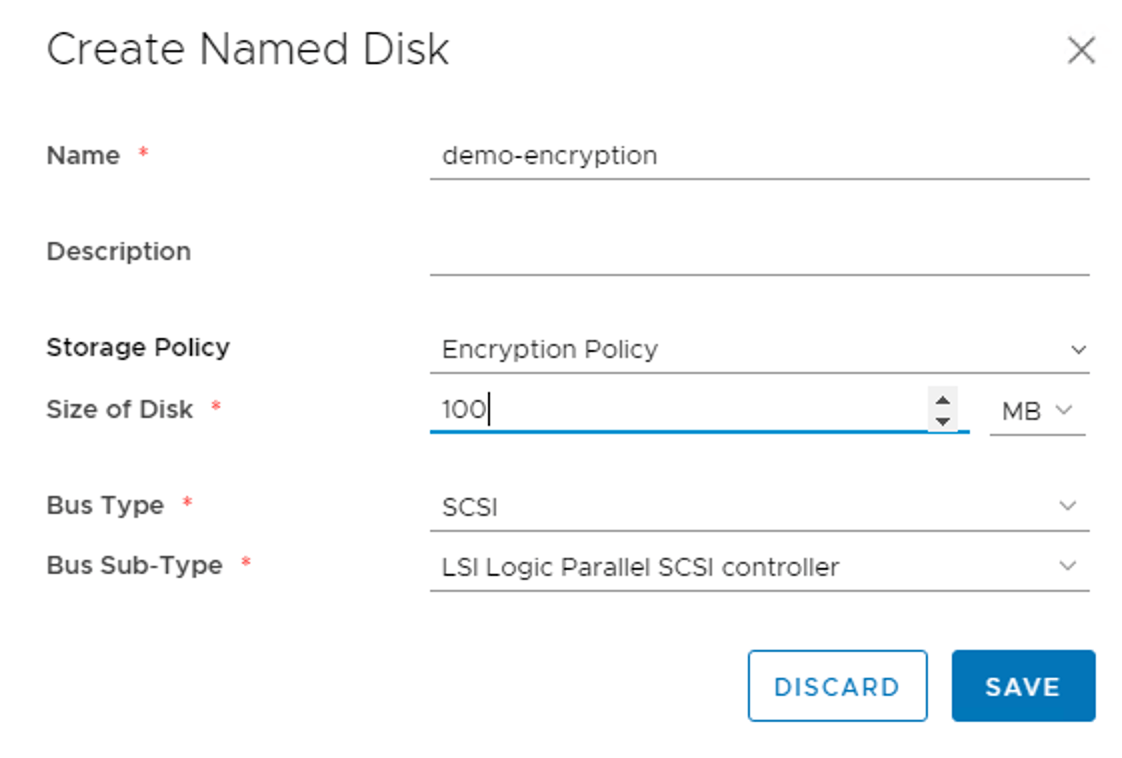Click the Size of Disk value field
1122x758 pixels.
click(680, 410)
